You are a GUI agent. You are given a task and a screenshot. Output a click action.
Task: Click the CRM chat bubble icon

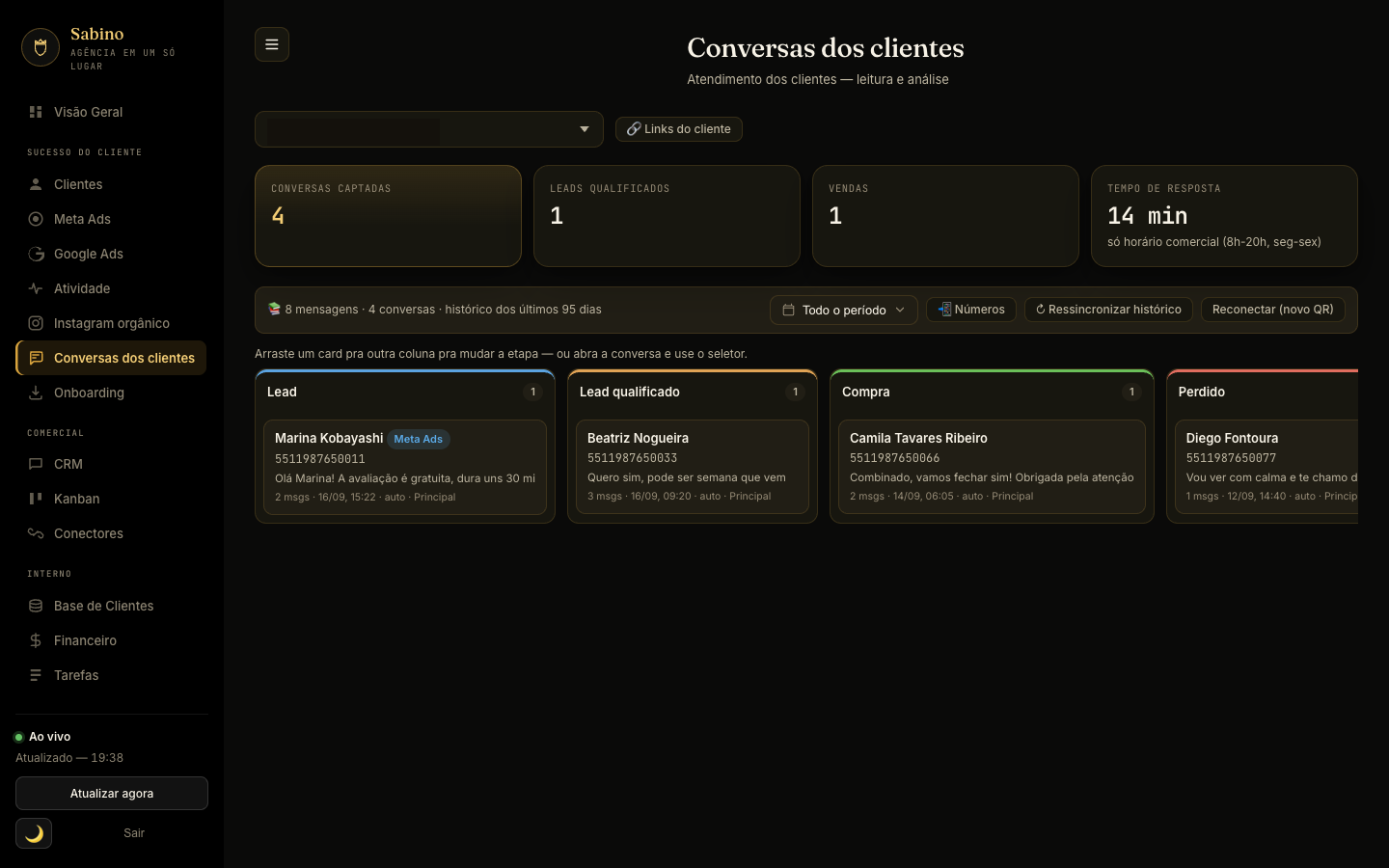tap(36, 464)
